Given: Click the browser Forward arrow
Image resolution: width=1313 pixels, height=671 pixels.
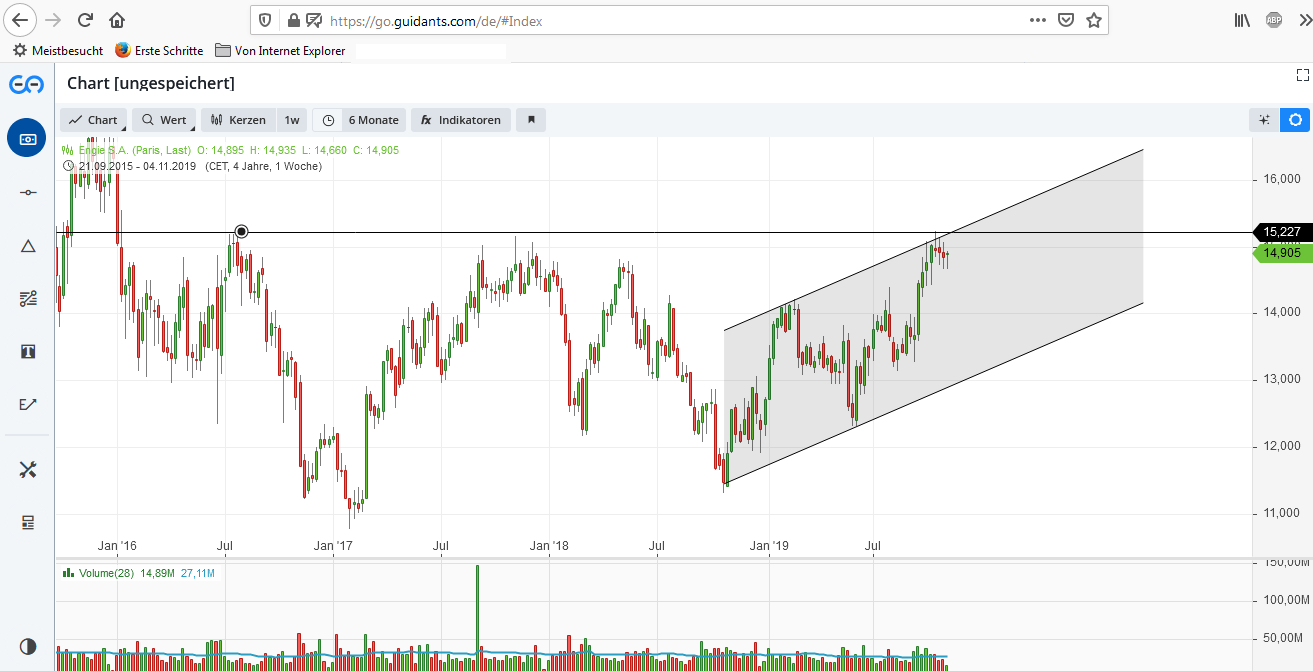Looking at the screenshot, I should click(x=53, y=20).
